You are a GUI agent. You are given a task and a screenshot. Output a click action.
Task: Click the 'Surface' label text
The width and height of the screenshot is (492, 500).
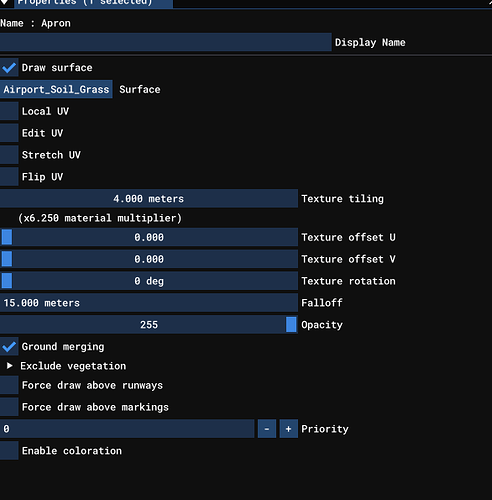tap(140, 89)
